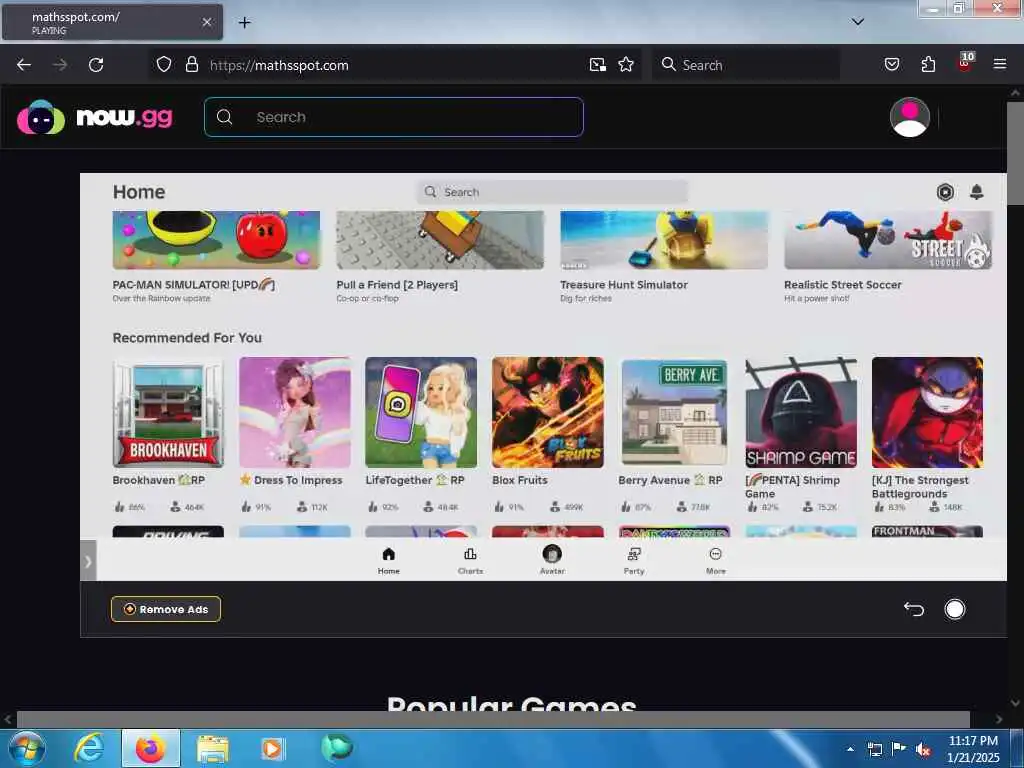Image resolution: width=1024 pixels, height=768 pixels.
Task: Open Windows Media Player from taskbar
Action: pyautogui.click(x=272, y=748)
